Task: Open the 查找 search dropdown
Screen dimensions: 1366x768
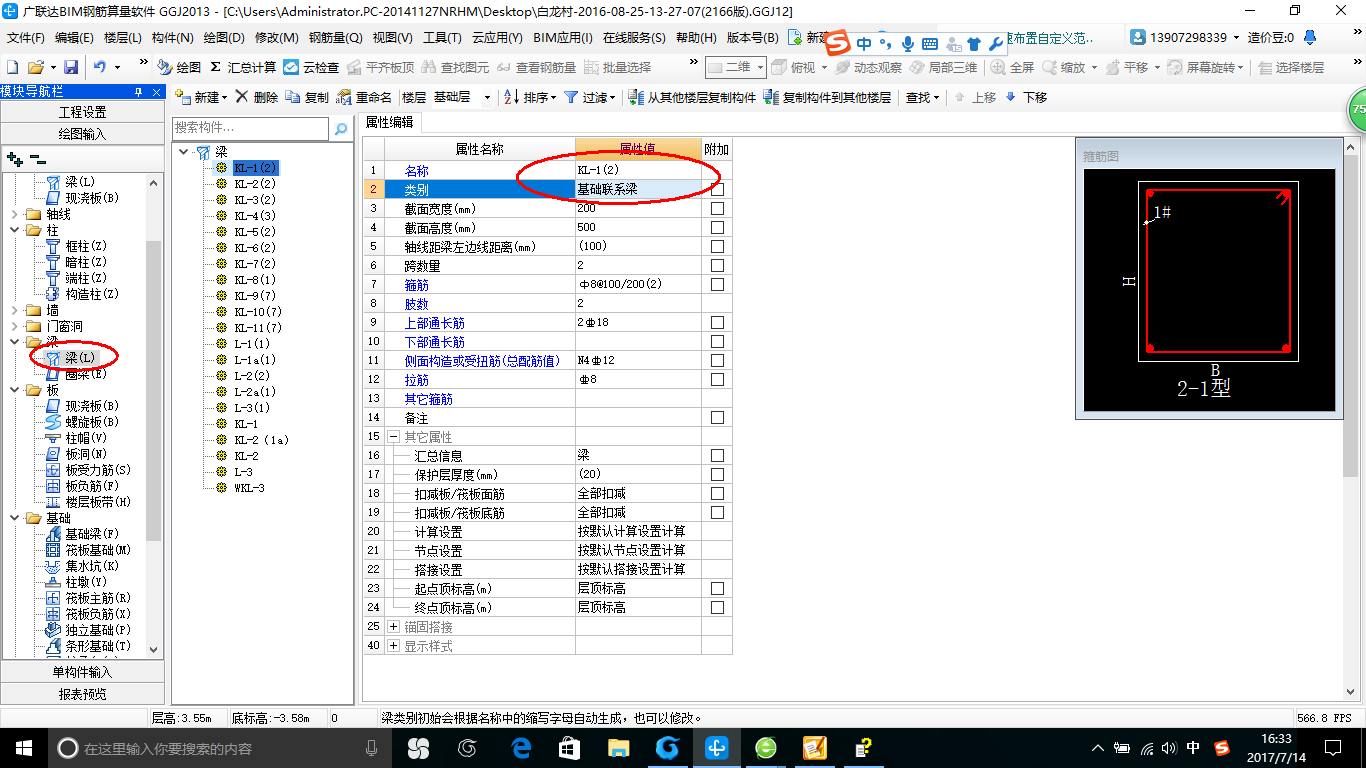Action: click(x=922, y=97)
